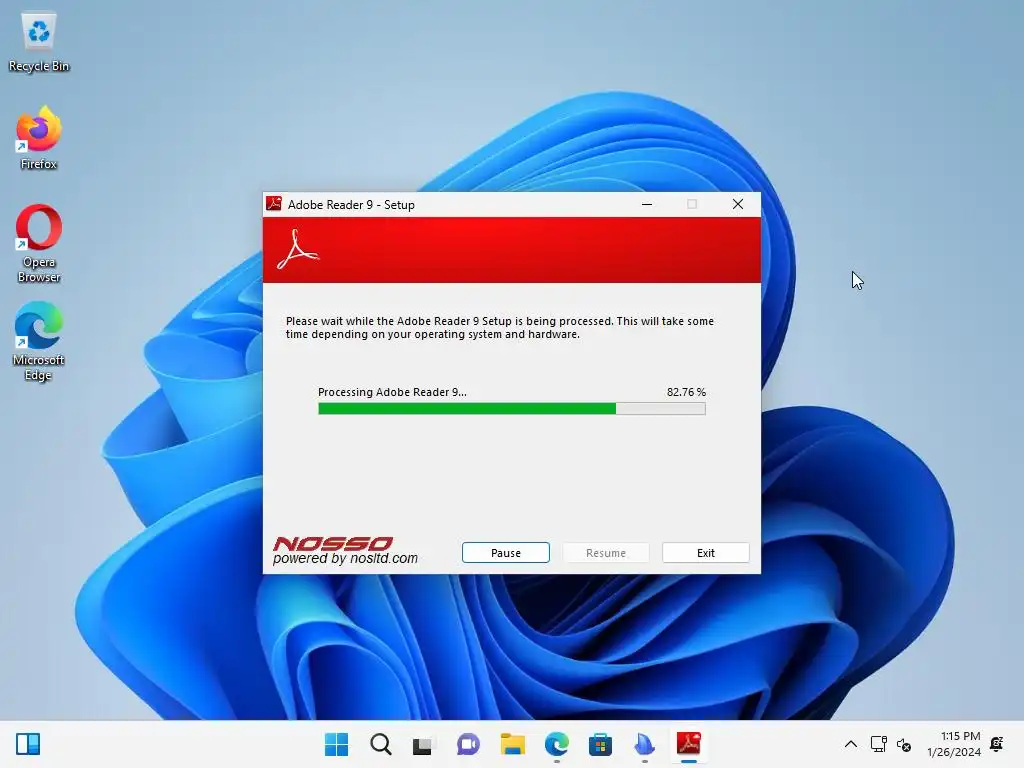Open the Opera Browser desktop shortcut
1024x768 pixels.
[x=39, y=244]
